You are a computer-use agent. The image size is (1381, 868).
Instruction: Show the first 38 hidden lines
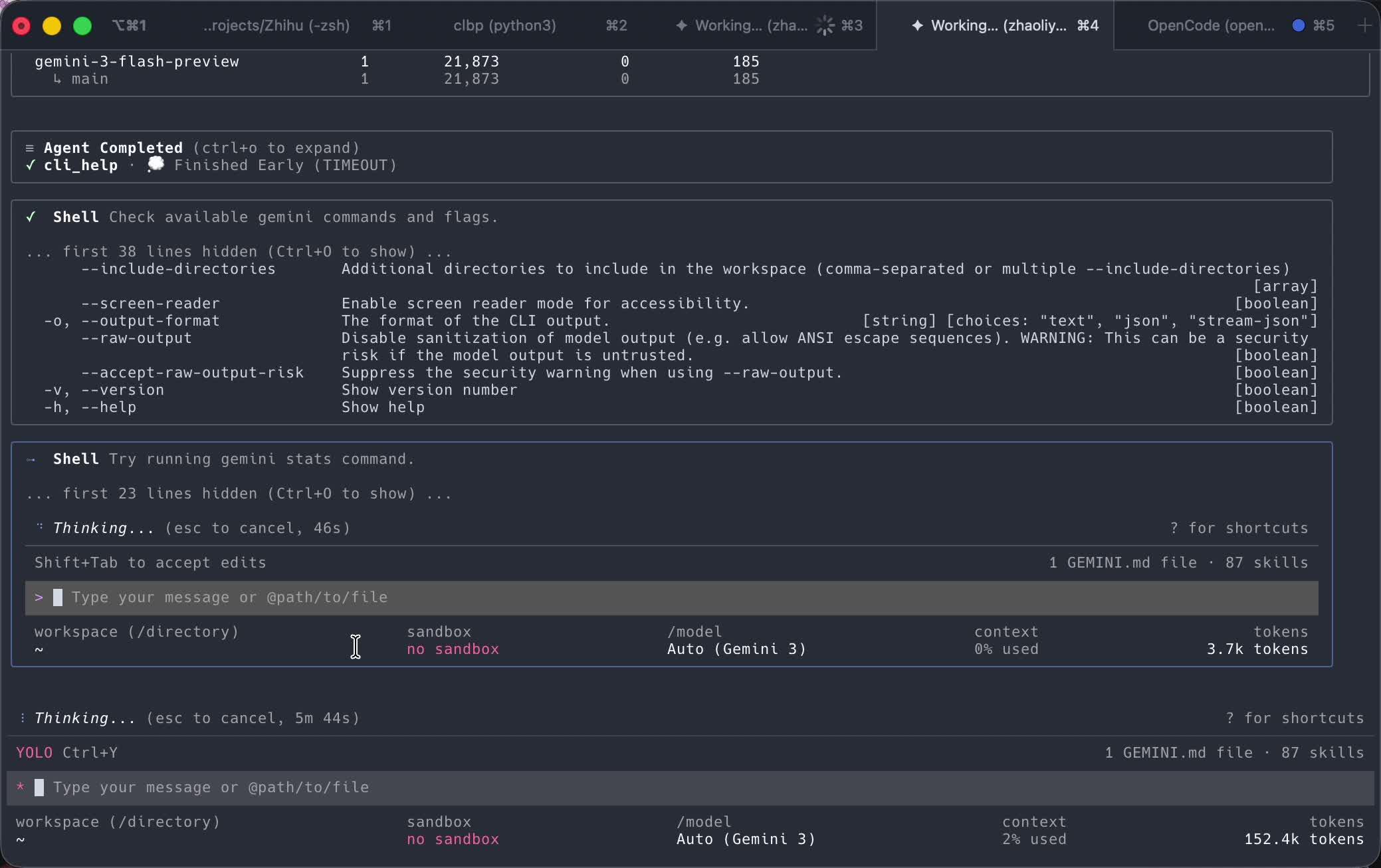(x=239, y=251)
